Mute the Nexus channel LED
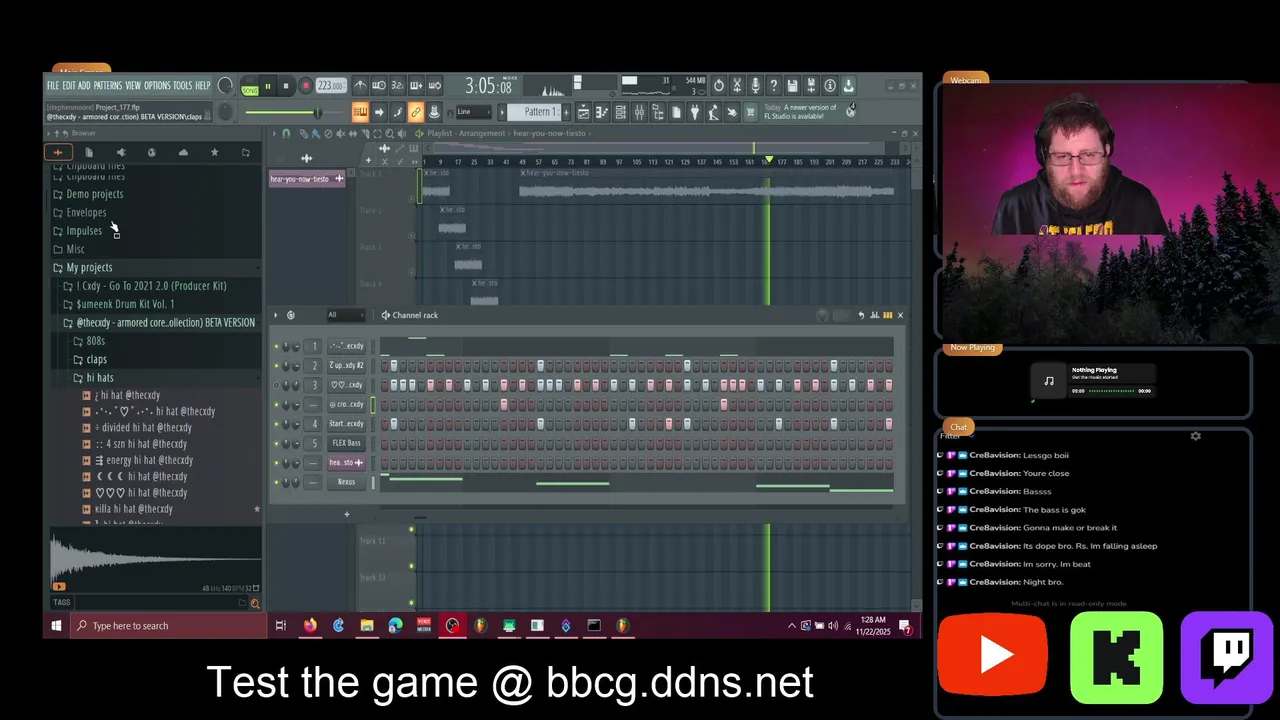 [x=277, y=482]
